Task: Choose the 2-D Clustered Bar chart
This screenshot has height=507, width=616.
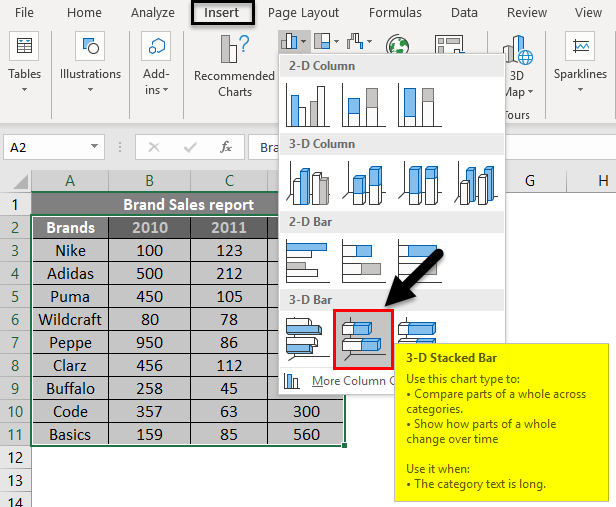Action: coord(307,259)
